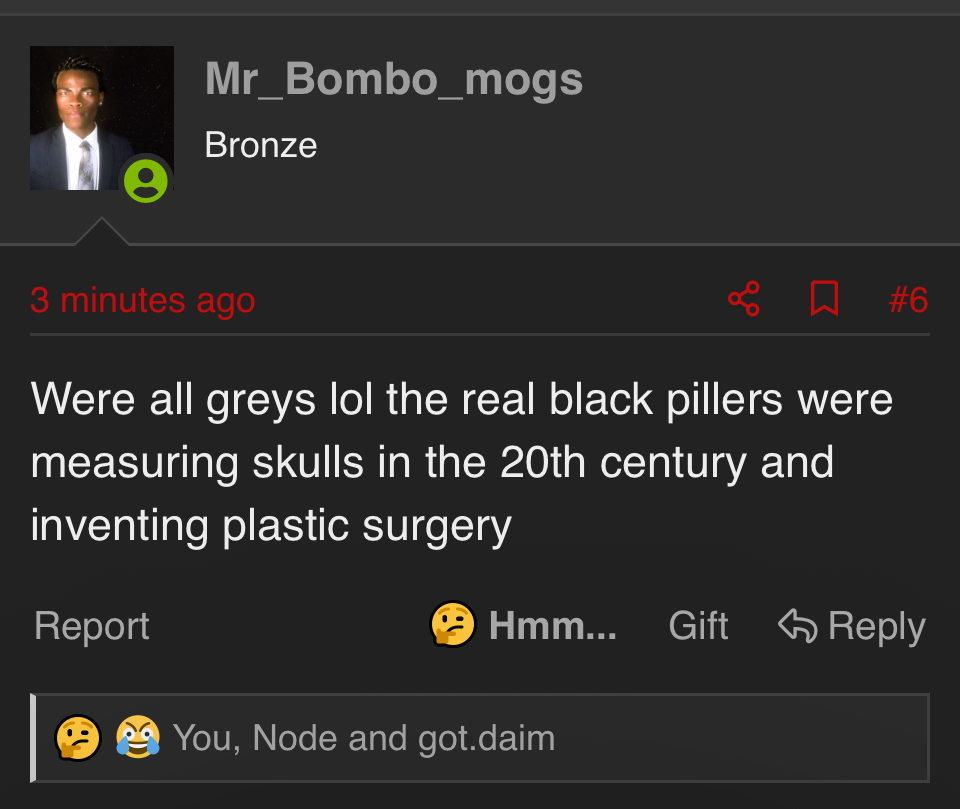Click thinking emoji beside Hmm... label
The height and width of the screenshot is (809, 960).
(x=453, y=626)
